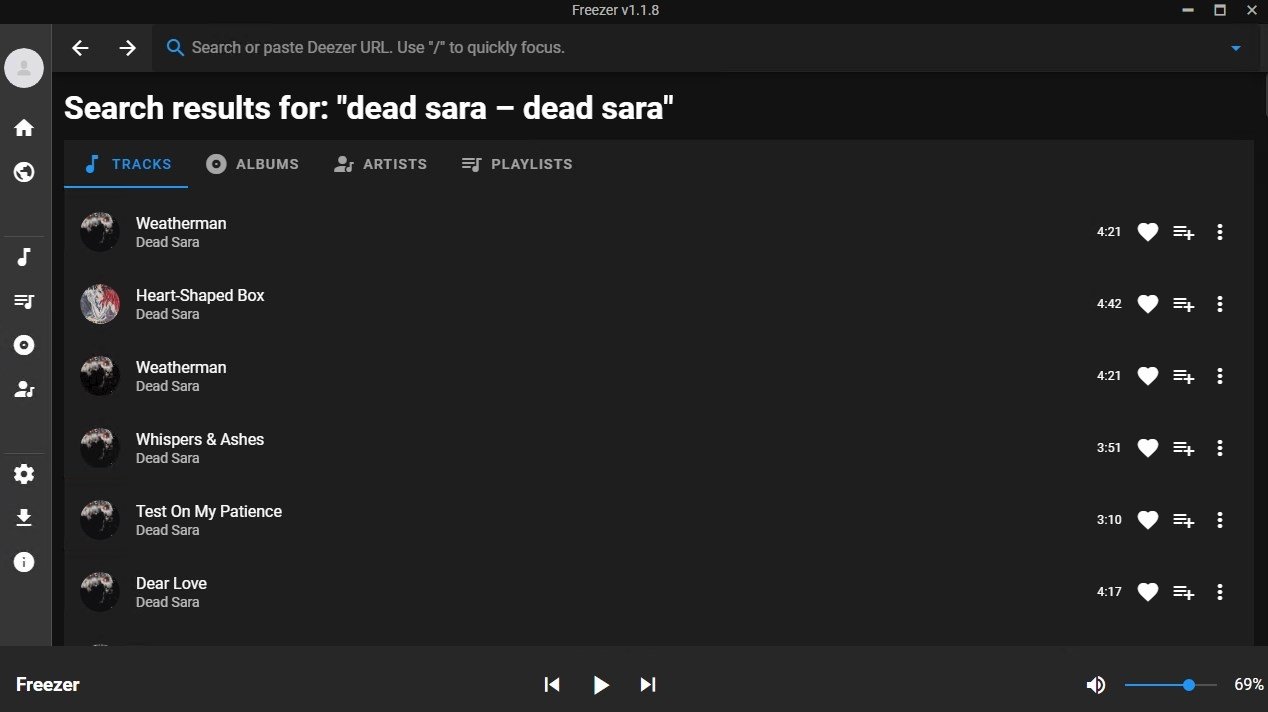Play the track titled Heart-Shaped Box
The height and width of the screenshot is (712, 1268).
(200, 295)
